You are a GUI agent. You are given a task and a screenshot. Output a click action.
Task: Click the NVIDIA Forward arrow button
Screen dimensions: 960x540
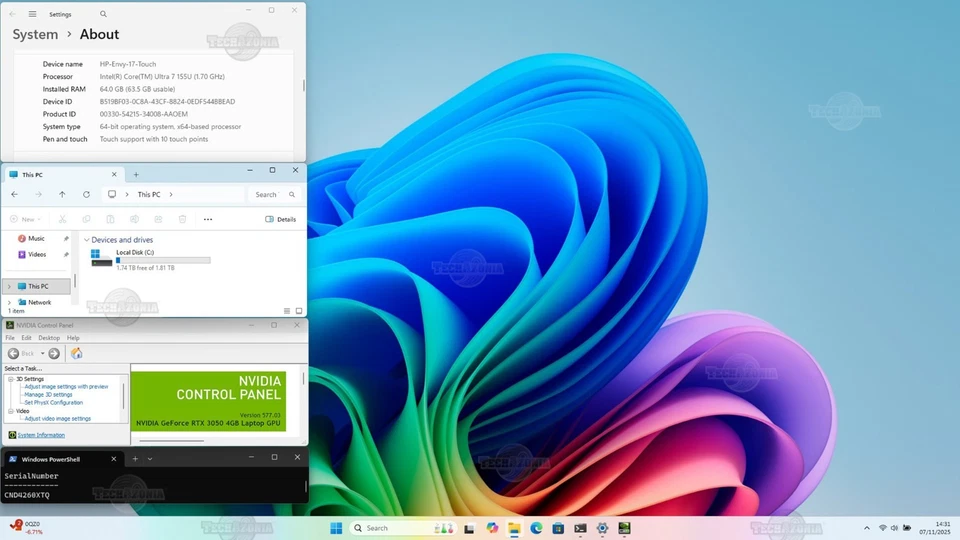[54, 353]
